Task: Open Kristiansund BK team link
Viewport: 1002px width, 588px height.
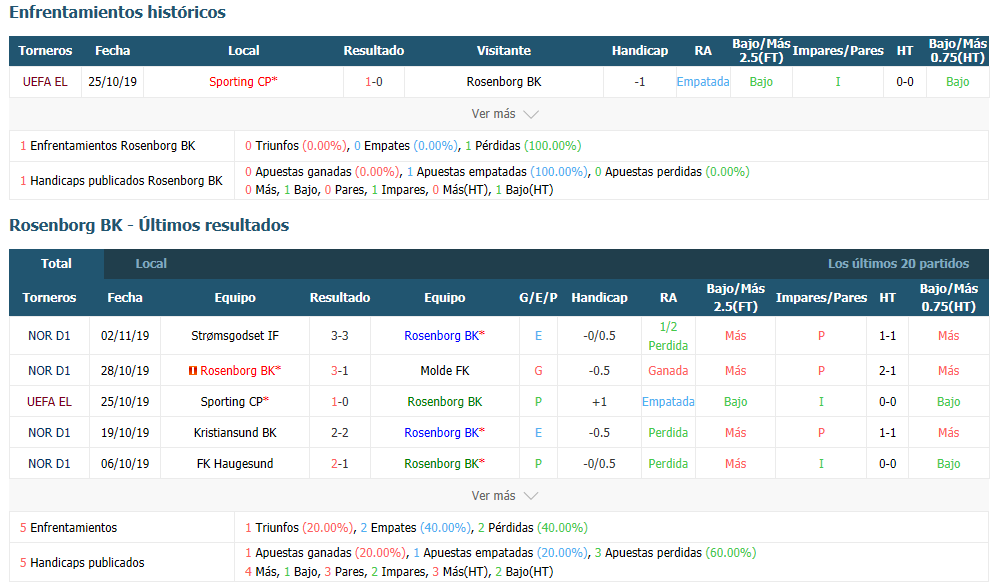Action: pos(235,433)
